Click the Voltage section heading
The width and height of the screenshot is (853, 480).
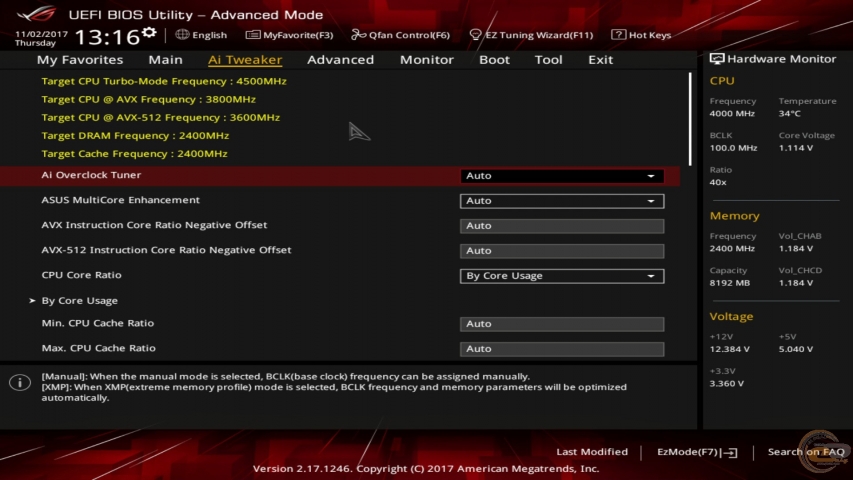point(731,317)
